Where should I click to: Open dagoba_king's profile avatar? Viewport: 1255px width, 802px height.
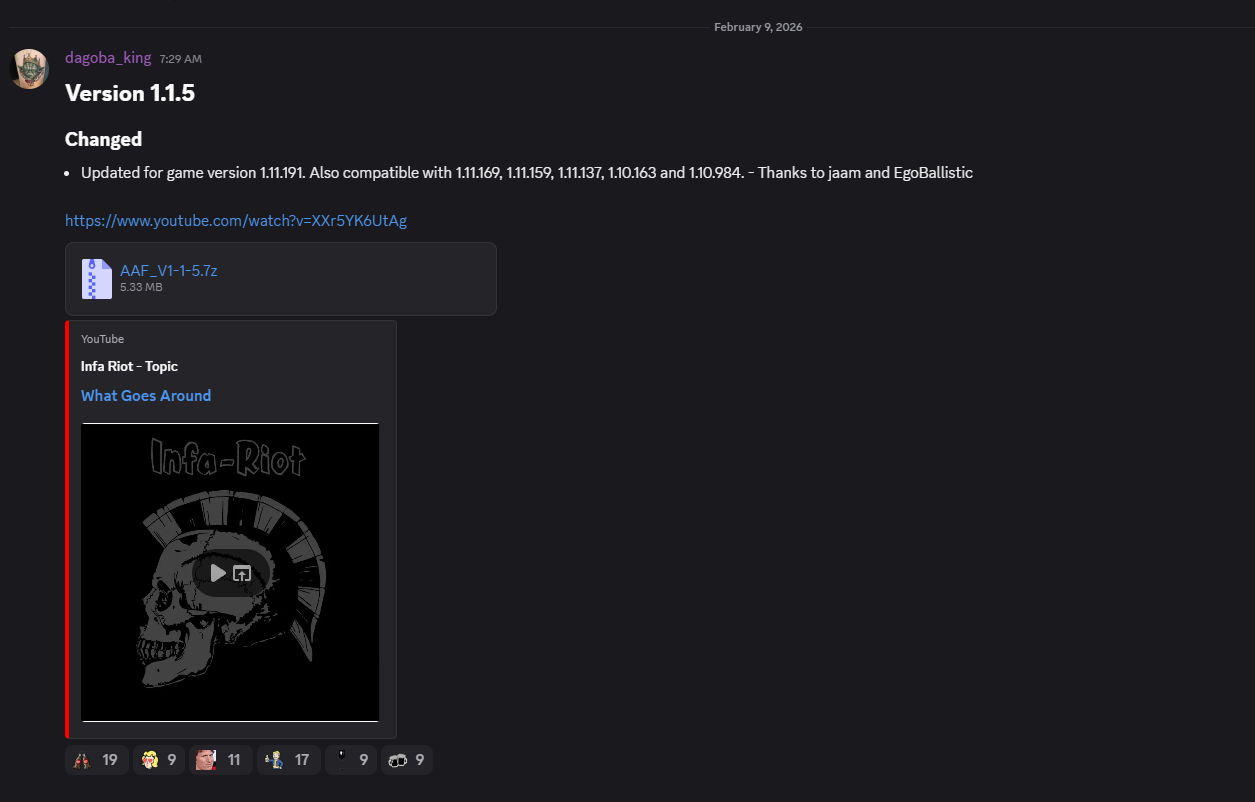[29, 69]
